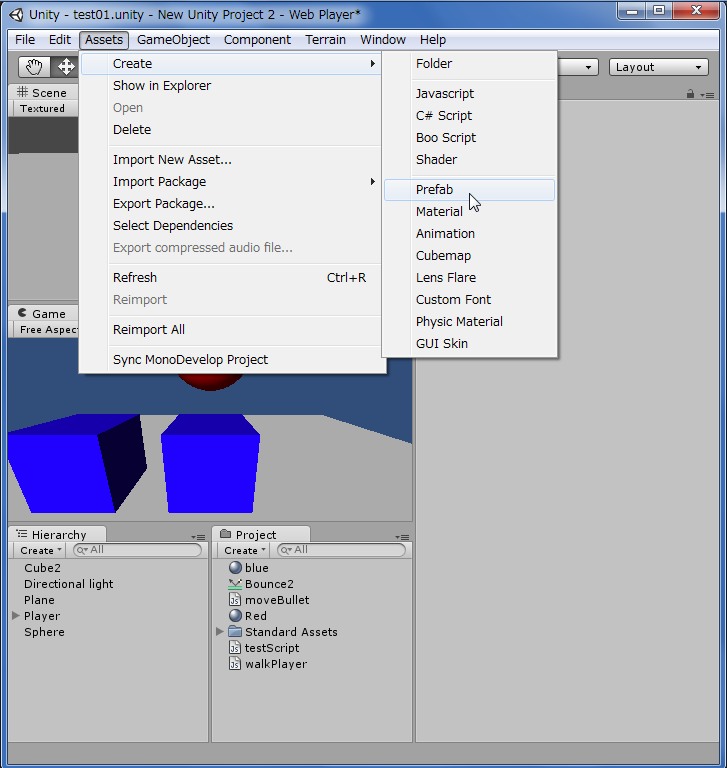Create a new GUI Skin
Screen dimensions: 727x768
click(469, 344)
